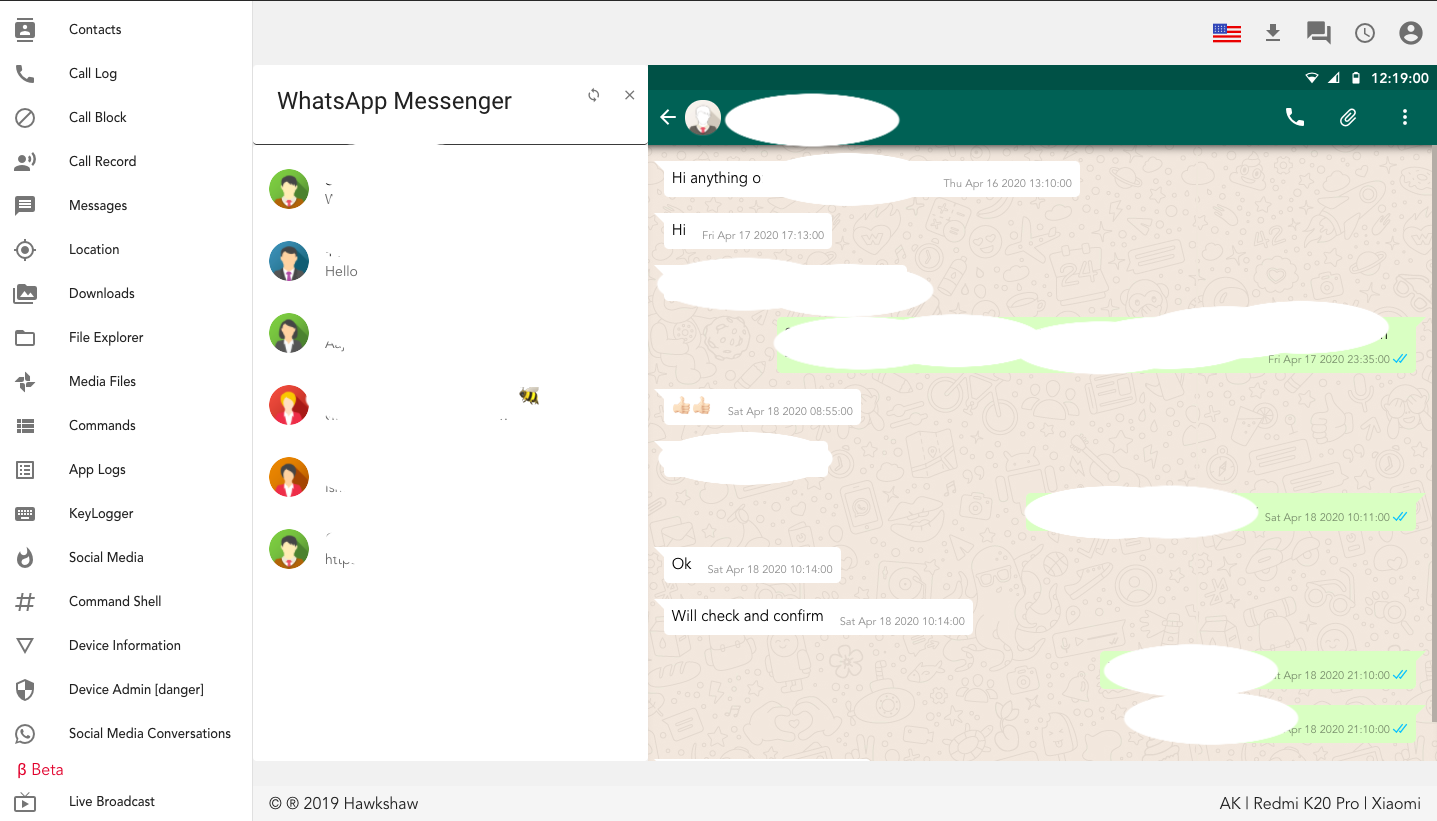Click the contact avatar in chat header
This screenshot has width=1437, height=821.
[x=703, y=118]
